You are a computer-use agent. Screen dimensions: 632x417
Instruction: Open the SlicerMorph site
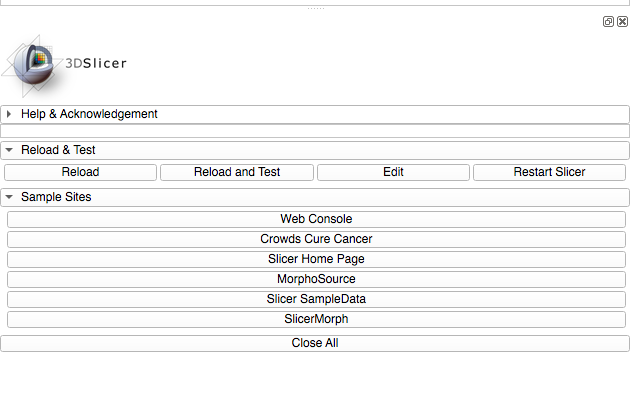click(316, 319)
